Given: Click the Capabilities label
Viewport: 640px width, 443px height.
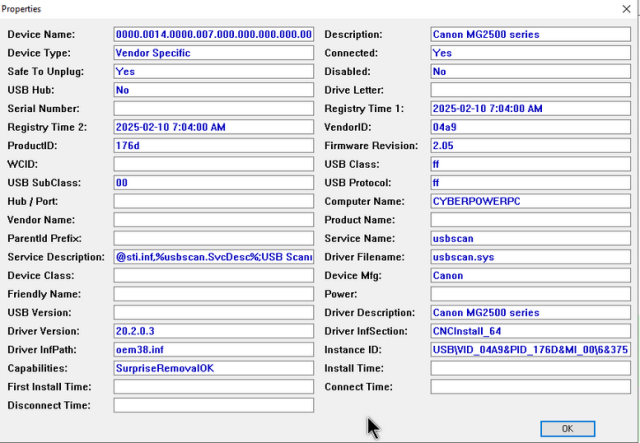Looking at the screenshot, I should 38,368.
